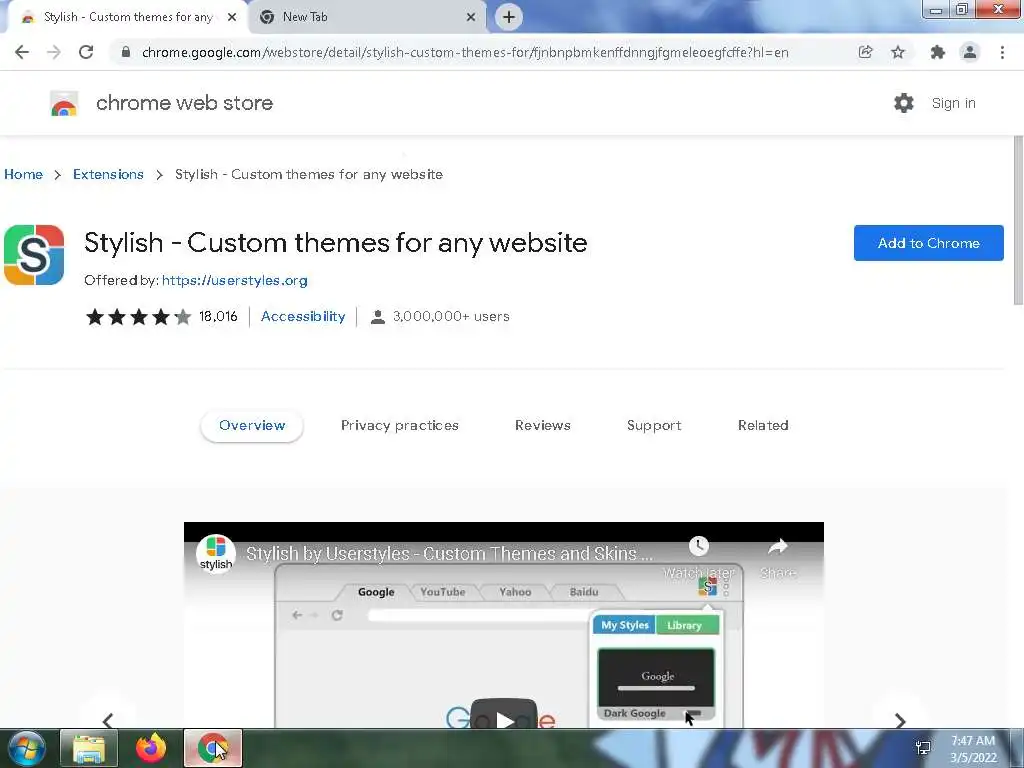Screen dimensions: 1024x768
Task: Open a new tab with plus button
Action: pos(509,17)
